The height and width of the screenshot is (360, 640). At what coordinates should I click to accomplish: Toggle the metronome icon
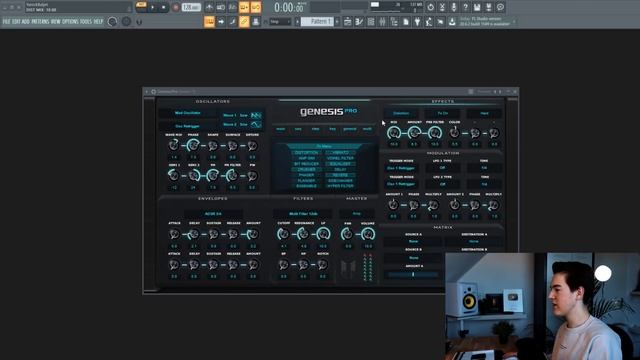209,7
